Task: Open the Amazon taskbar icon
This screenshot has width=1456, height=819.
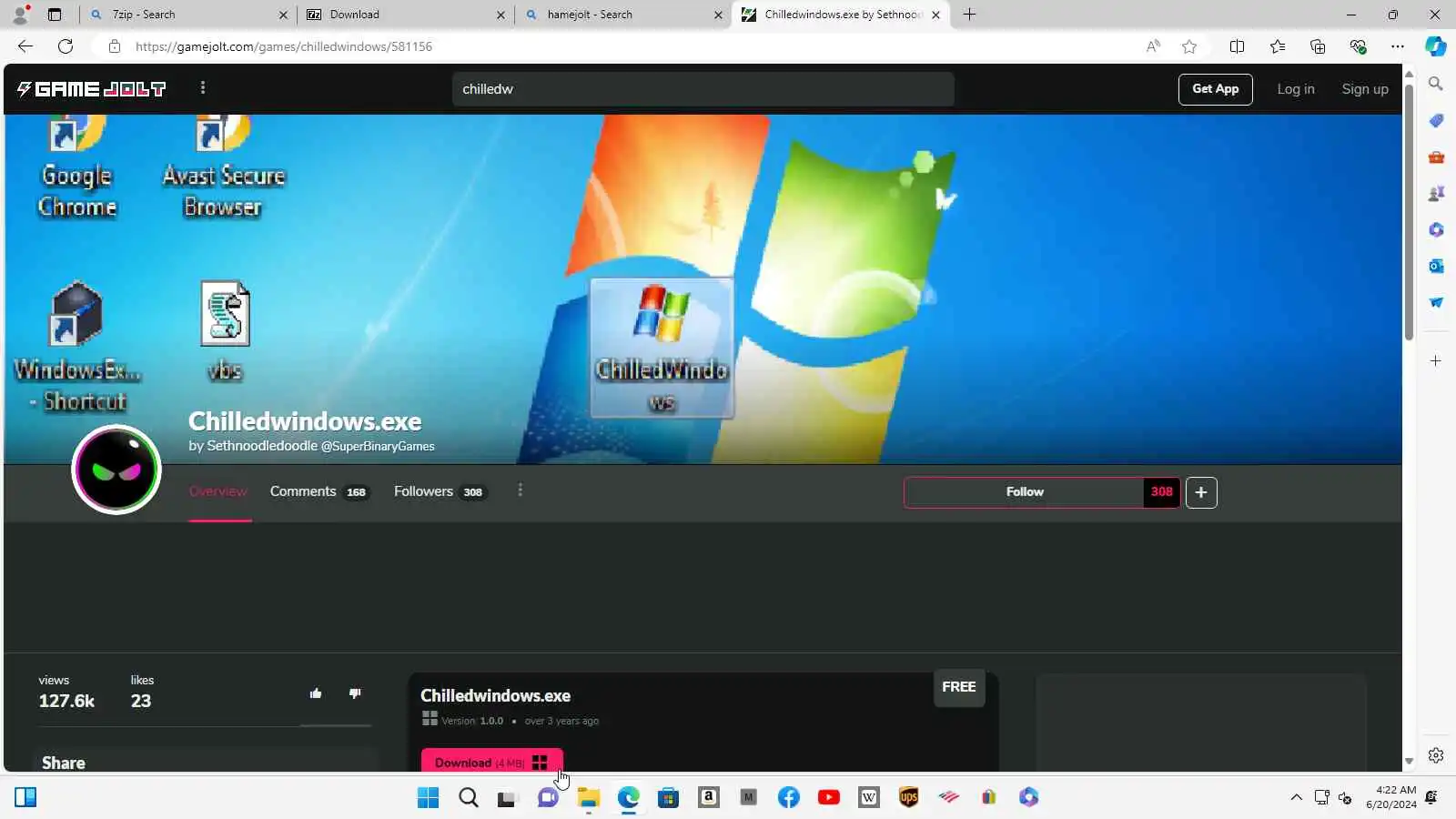Action: (708, 798)
